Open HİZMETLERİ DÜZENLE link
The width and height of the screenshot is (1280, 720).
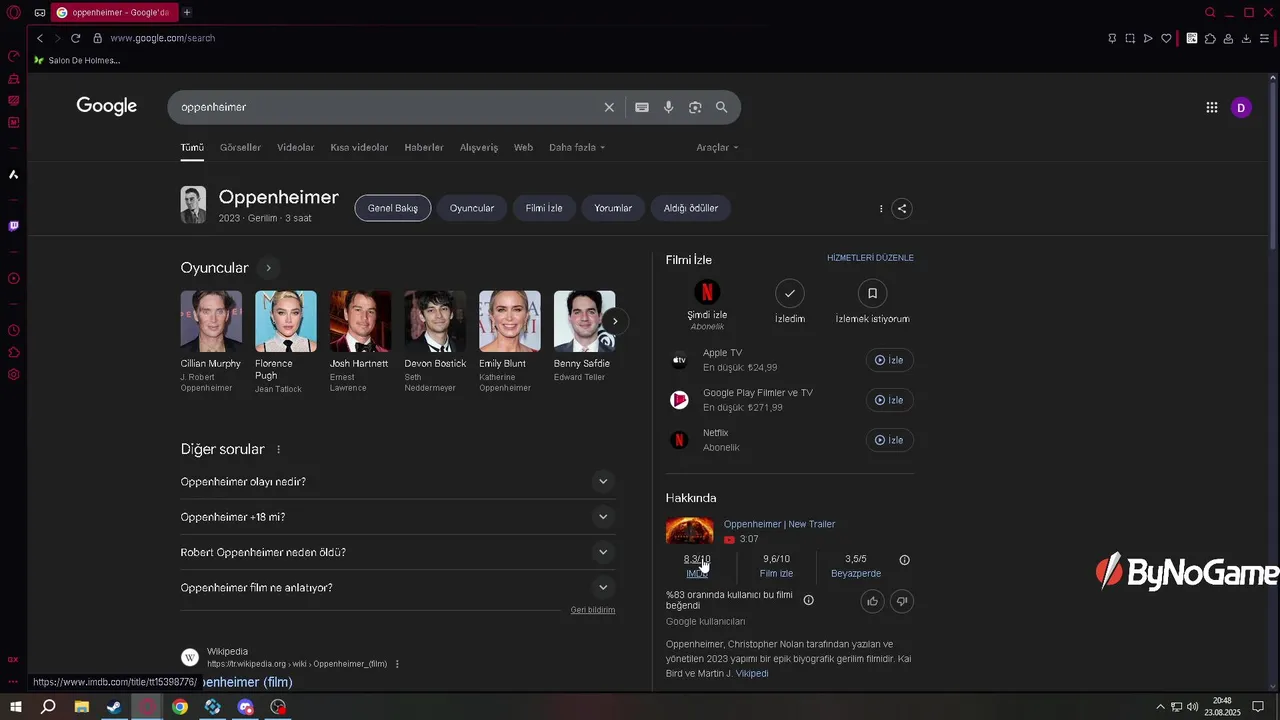[870, 258]
